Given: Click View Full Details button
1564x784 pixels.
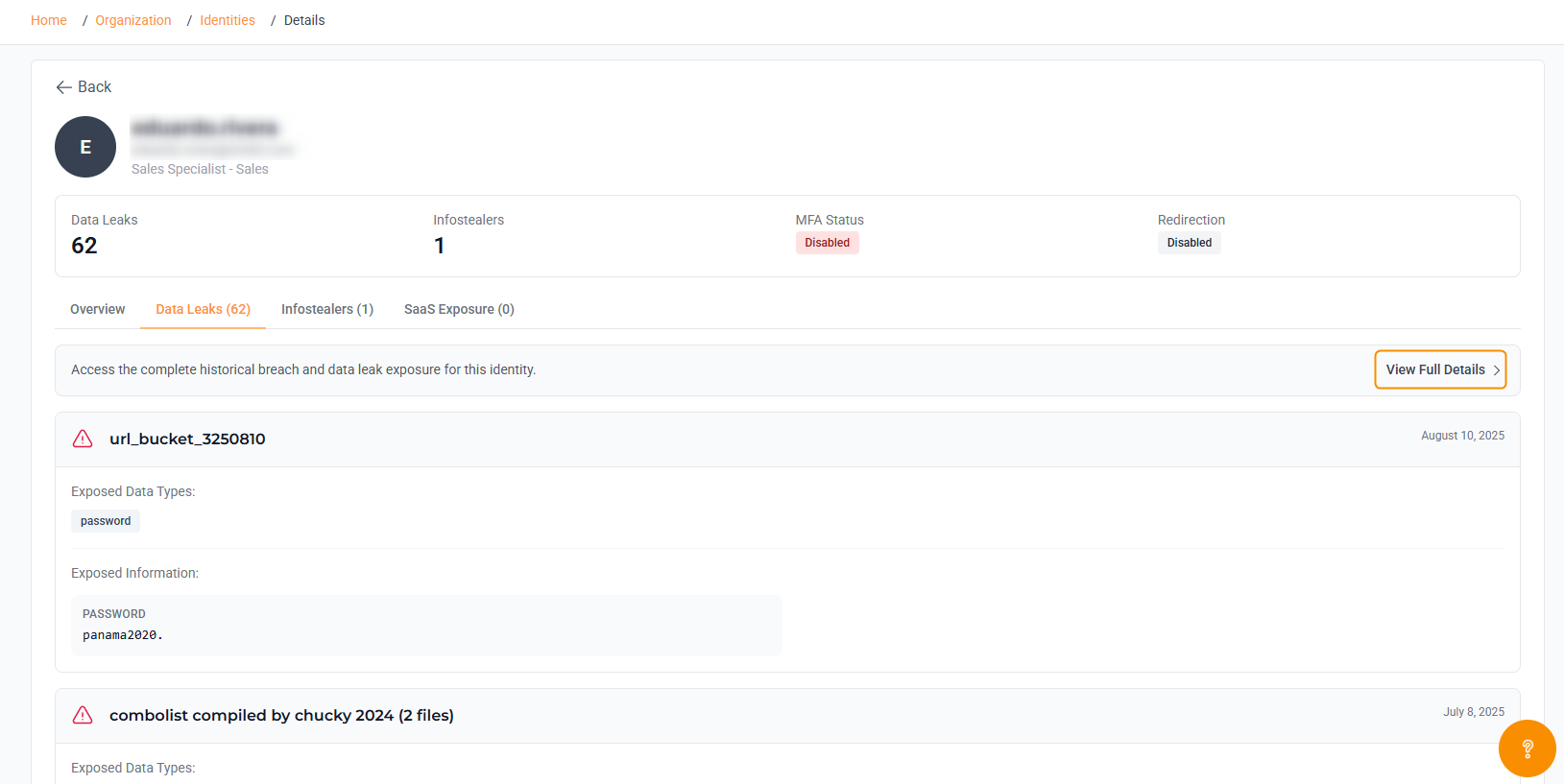Looking at the screenshot, I should click(x=1440, y=369).
